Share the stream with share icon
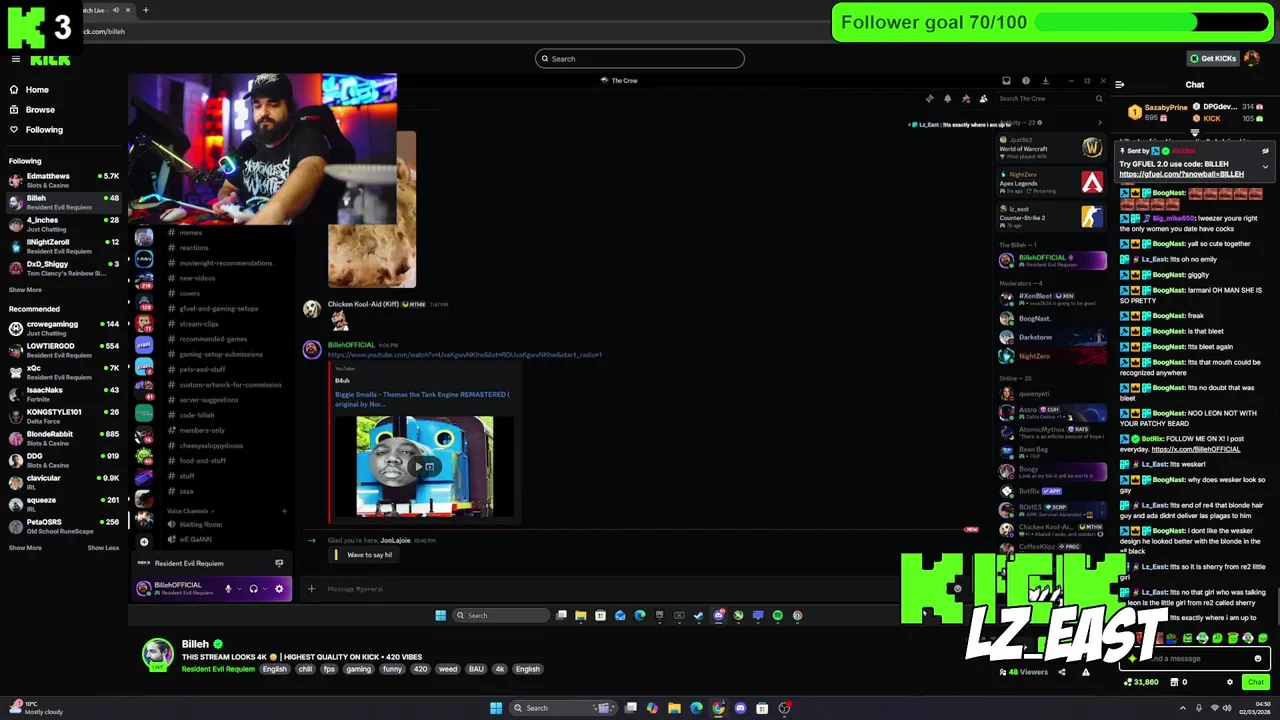The width and height of the screenshot is (1280, 720). pos(1062,672)
